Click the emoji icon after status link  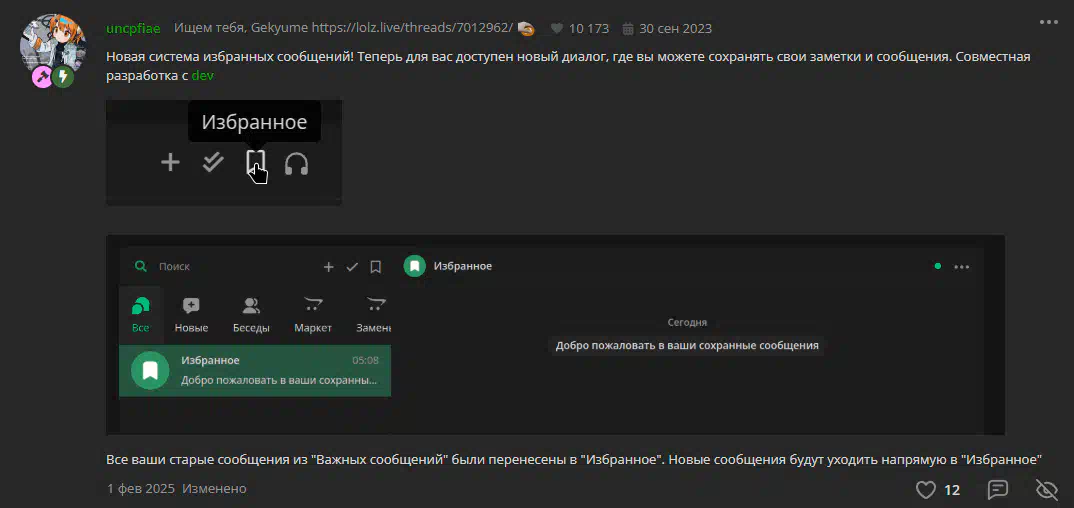point(525,28)
